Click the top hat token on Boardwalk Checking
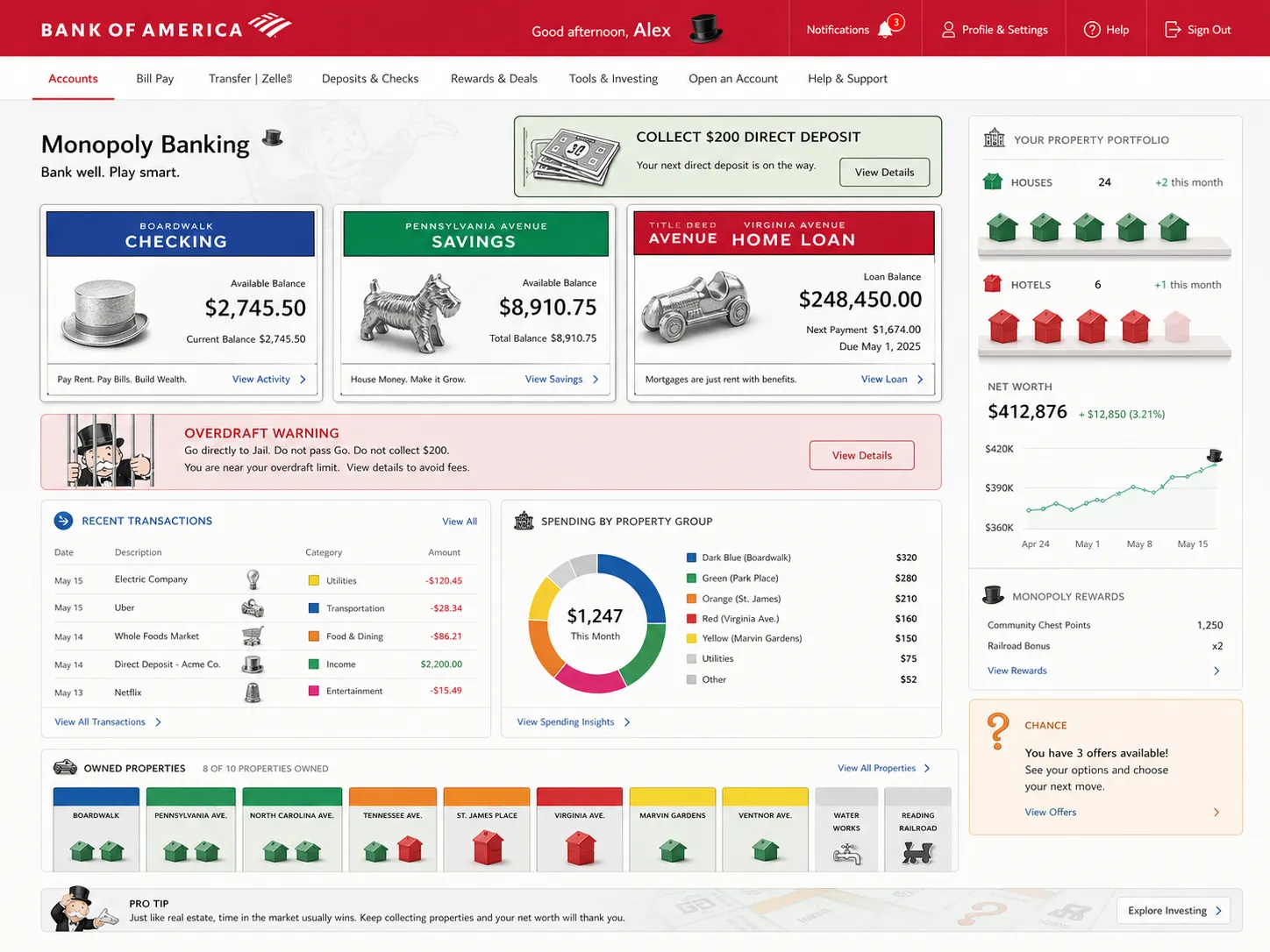The height and width of the screenshot is (952, 1270). coord(105,312)
